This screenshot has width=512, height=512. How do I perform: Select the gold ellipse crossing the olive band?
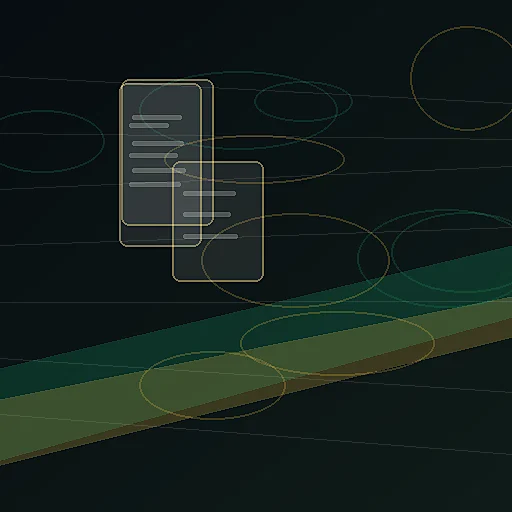pyautogui.click(x=337, y=343)
